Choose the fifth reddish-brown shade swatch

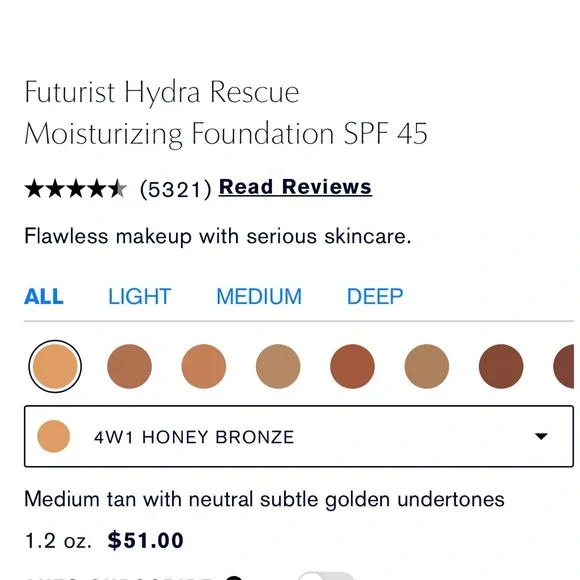tap(353, 367)
